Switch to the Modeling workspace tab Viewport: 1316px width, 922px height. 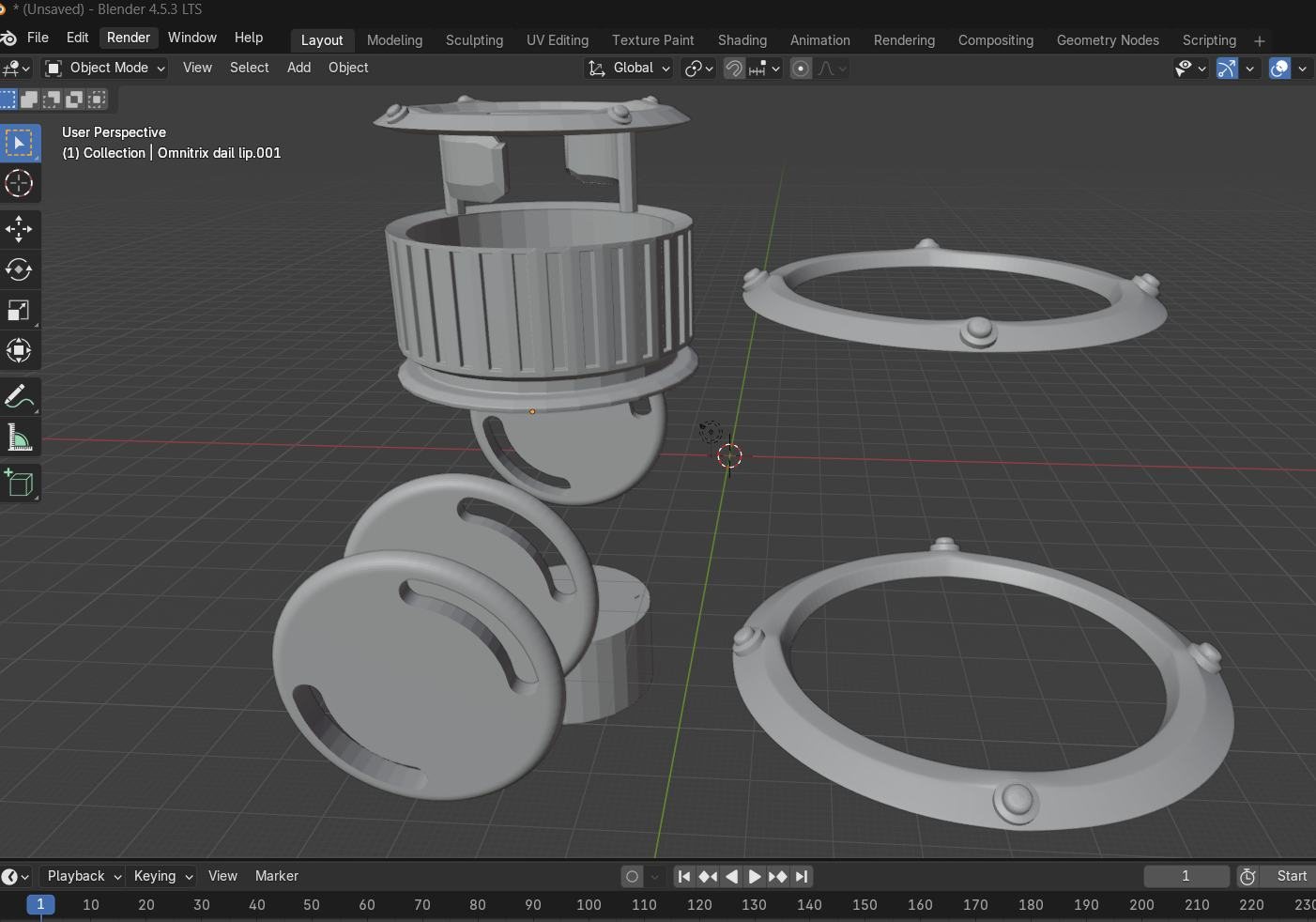394,40
